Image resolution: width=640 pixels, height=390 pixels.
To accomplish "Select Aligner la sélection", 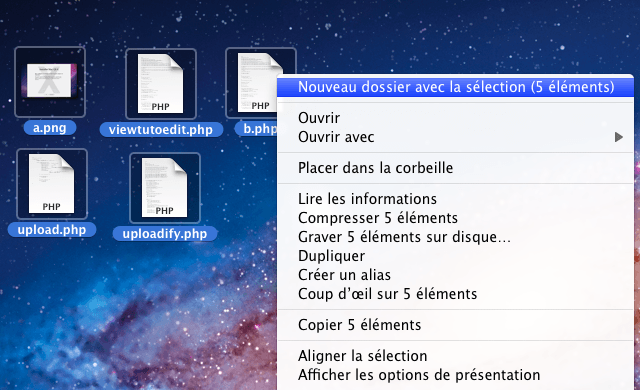I will point(456,356).
